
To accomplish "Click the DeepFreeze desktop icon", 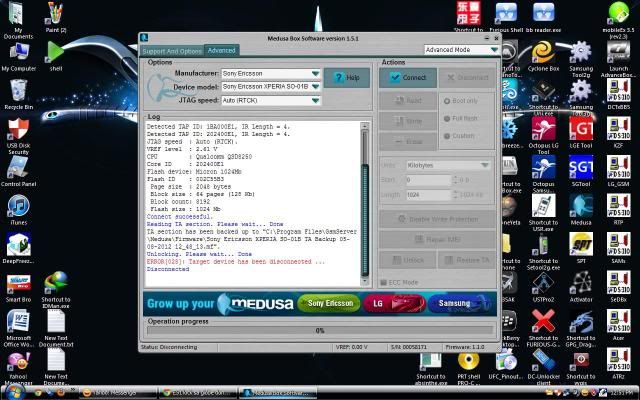I will [18, 248].
